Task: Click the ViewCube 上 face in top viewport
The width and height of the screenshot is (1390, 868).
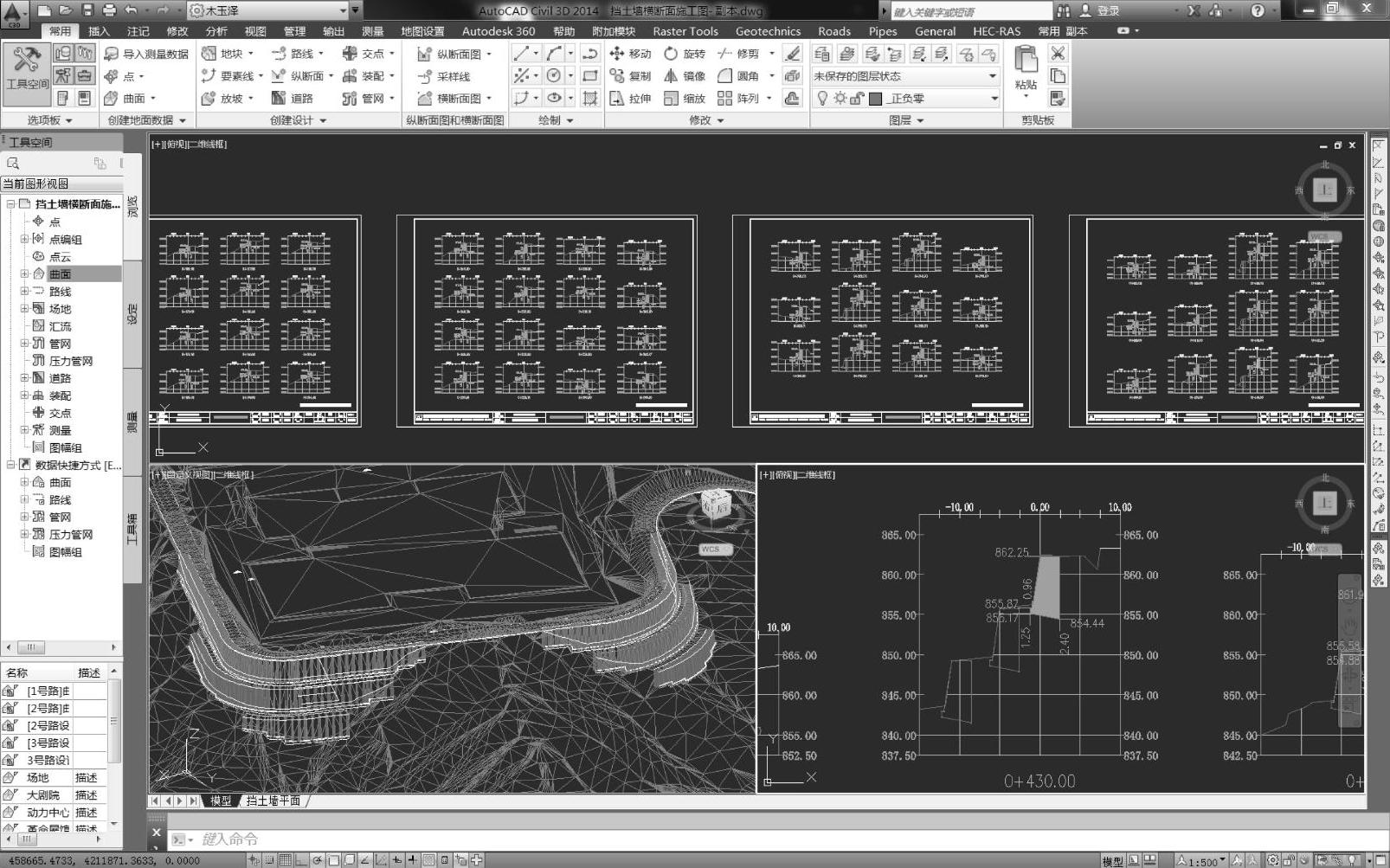Action: (1324, 190)
